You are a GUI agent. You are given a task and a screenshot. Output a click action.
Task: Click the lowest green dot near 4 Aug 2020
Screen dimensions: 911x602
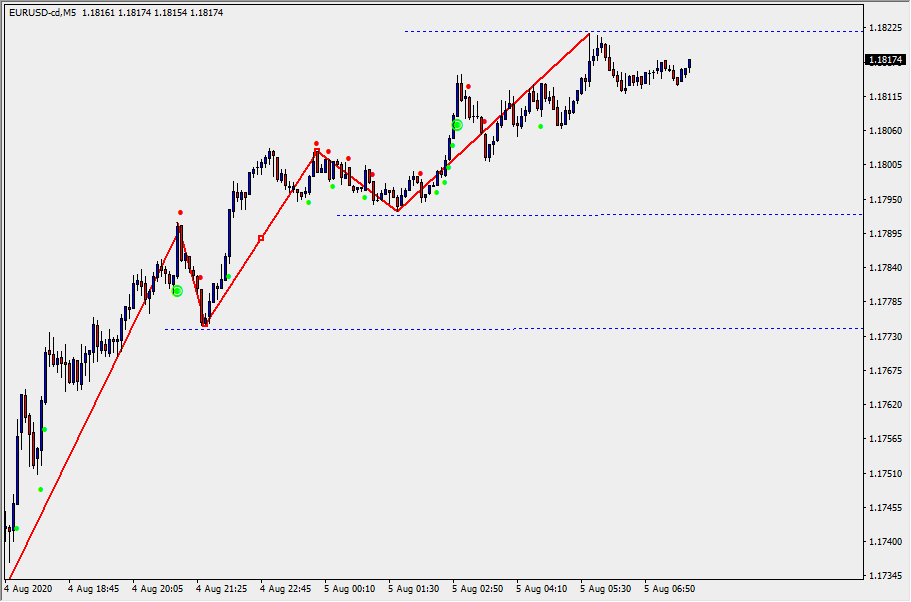pyautogui.click(x=17, y=528)
